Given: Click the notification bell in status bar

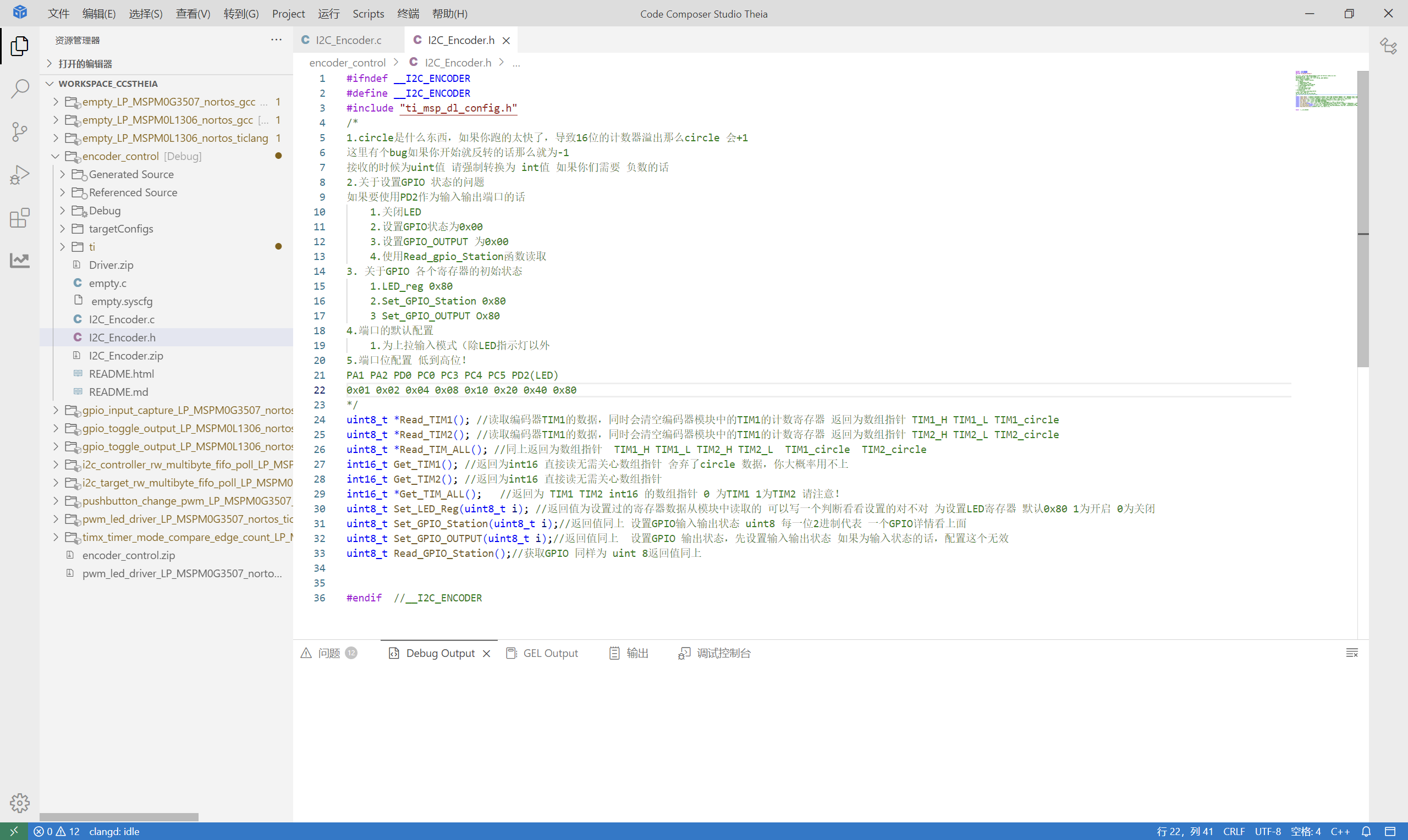Looking at the screenshot, I should [1366, 831].
